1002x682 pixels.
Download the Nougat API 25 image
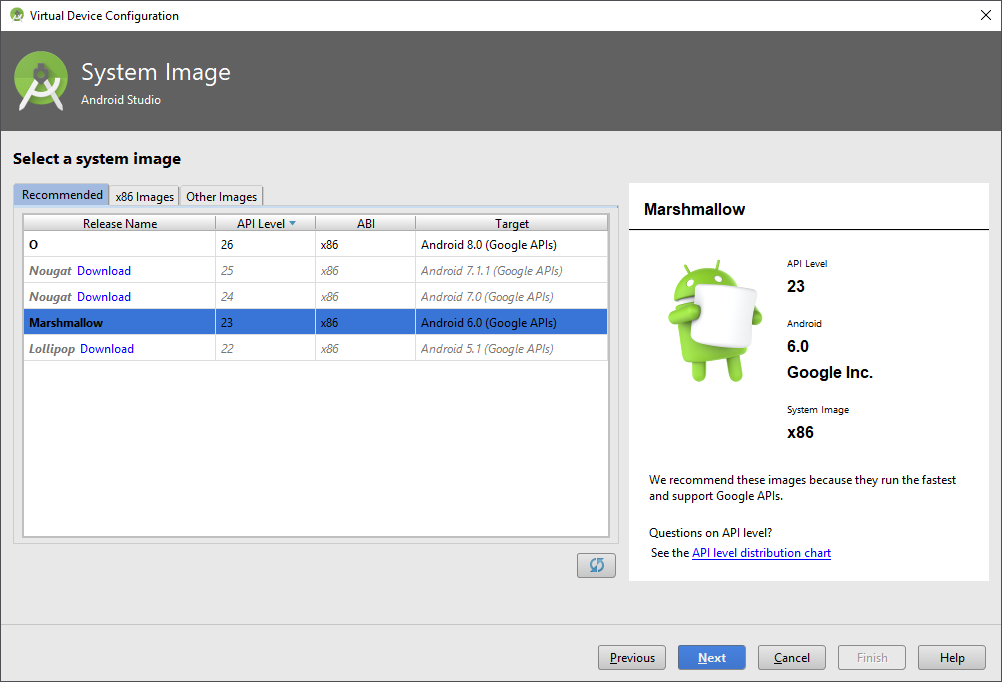(x=104, y=271)
